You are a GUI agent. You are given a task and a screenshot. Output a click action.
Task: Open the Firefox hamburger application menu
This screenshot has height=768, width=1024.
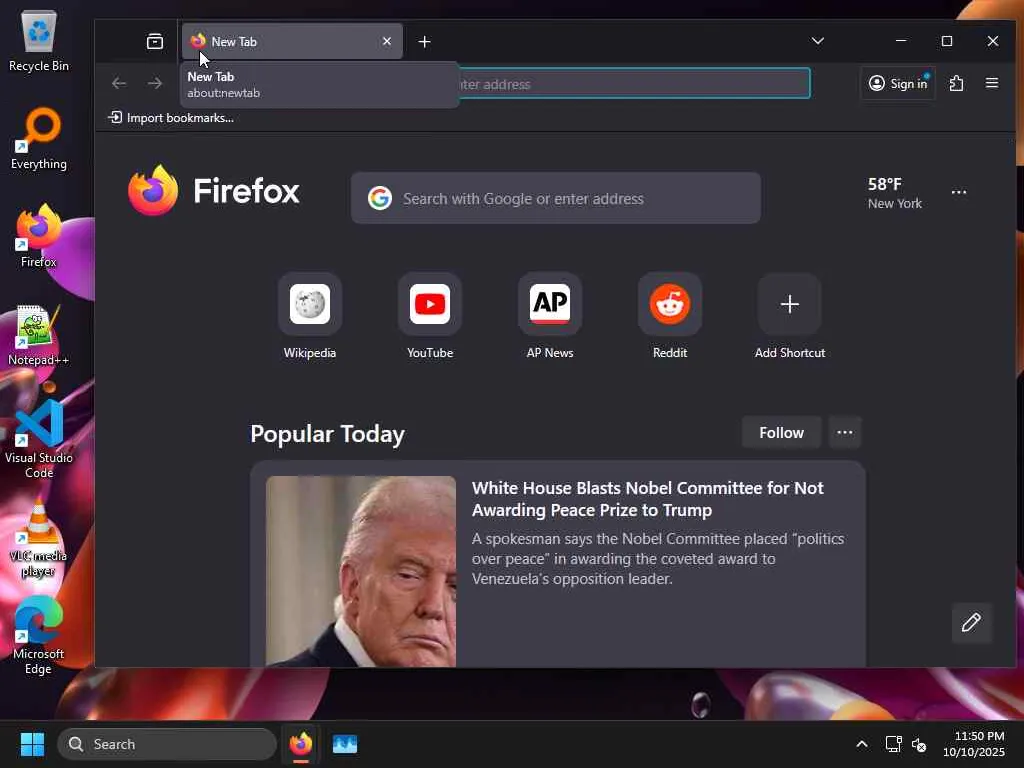click(x=991, y=83)
